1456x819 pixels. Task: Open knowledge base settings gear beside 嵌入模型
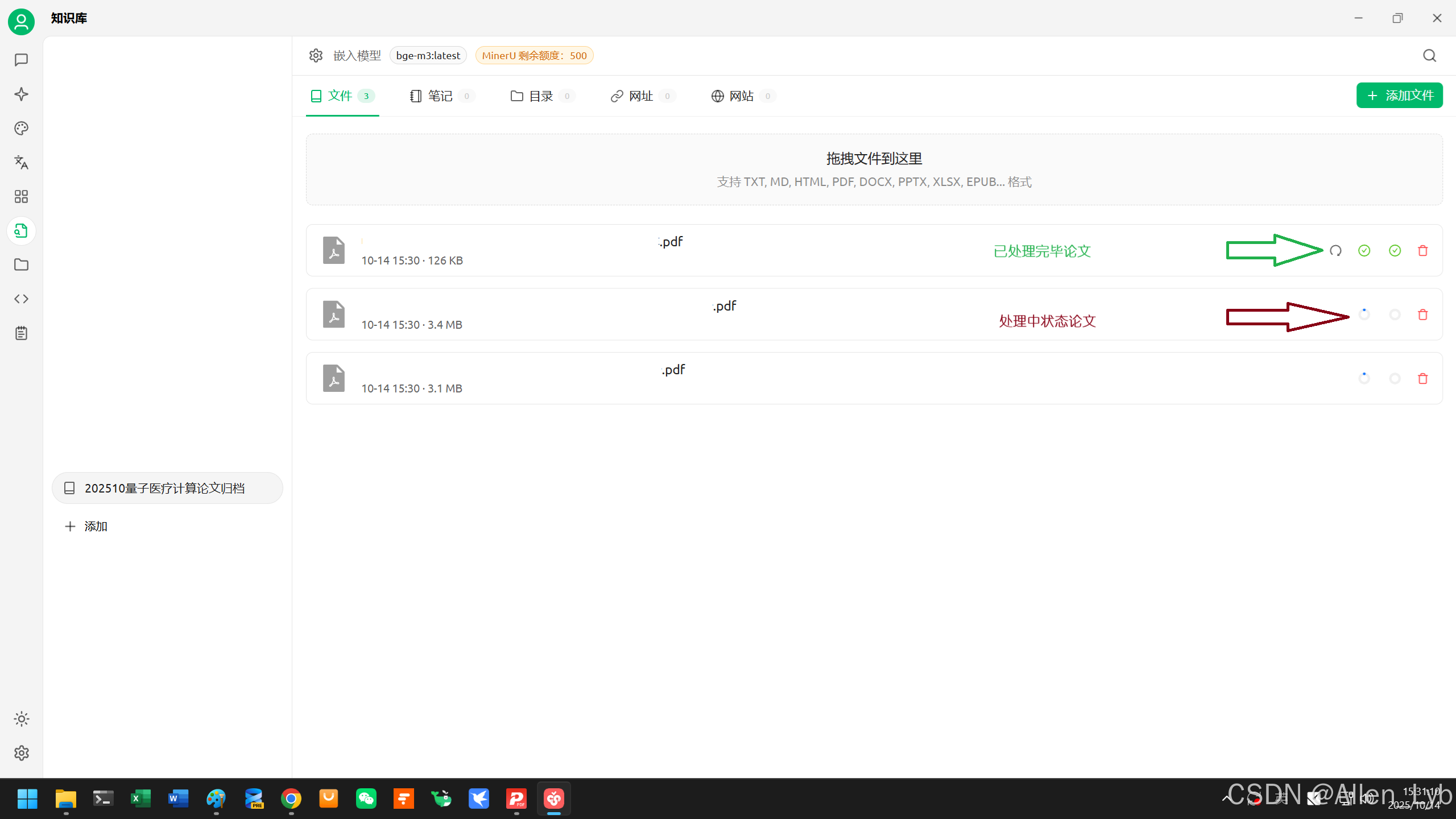pyautogui.click(x=316, y=55)
